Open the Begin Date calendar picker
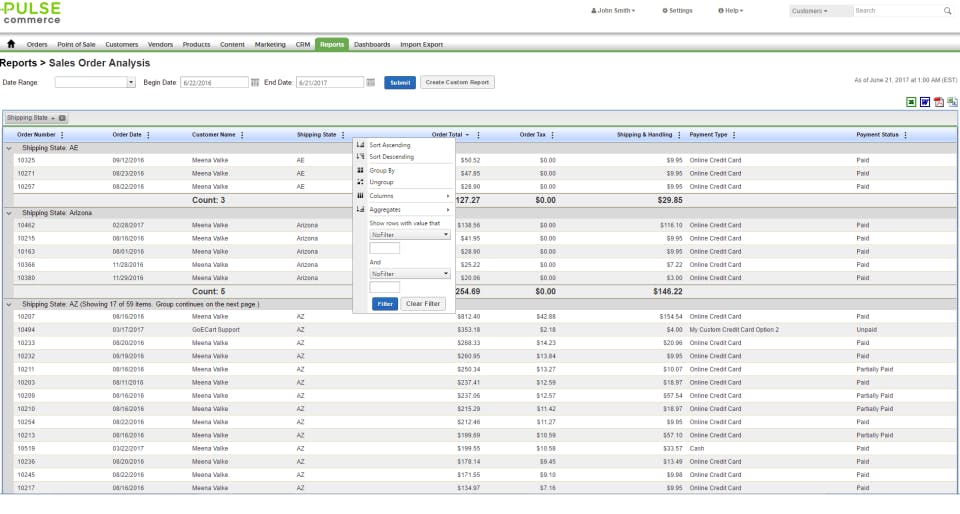 click(x=255, y=82)
